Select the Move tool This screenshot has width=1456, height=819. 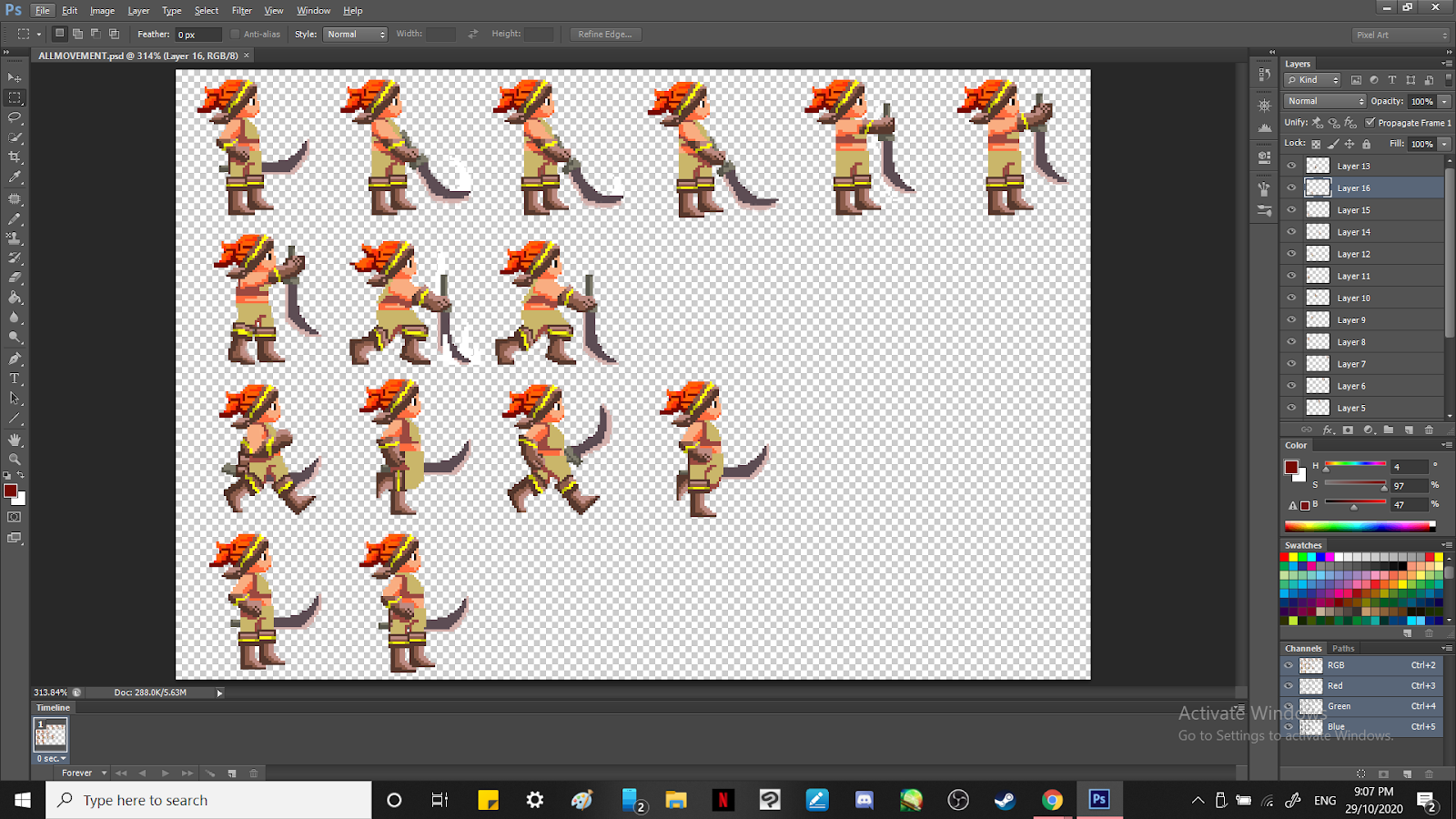[15, 78]
